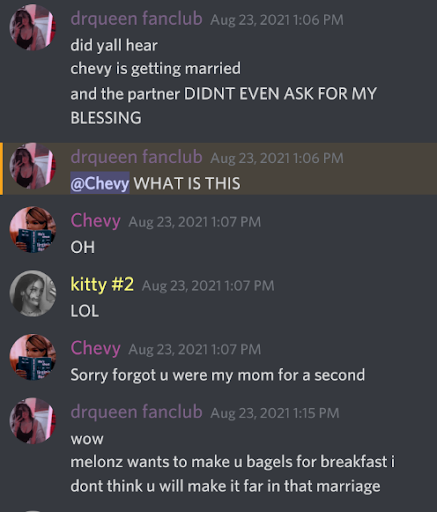Click the timestamp next to kitty #2
The height and width of the screenshot is (512, 437).
(208, 286)
